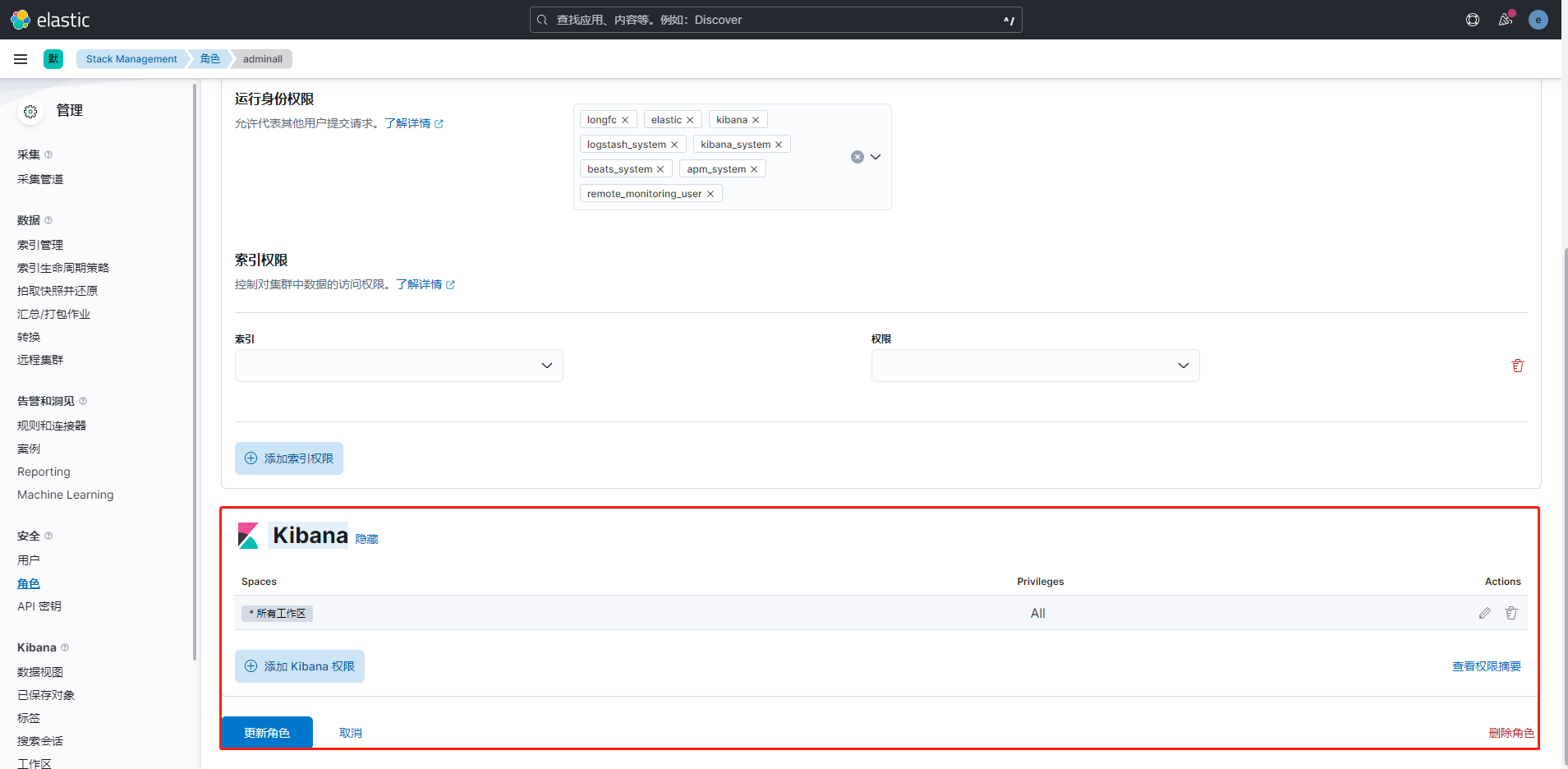Click the 管理 gear icon
Screen dimensions: 1568x769
(30, 112)
